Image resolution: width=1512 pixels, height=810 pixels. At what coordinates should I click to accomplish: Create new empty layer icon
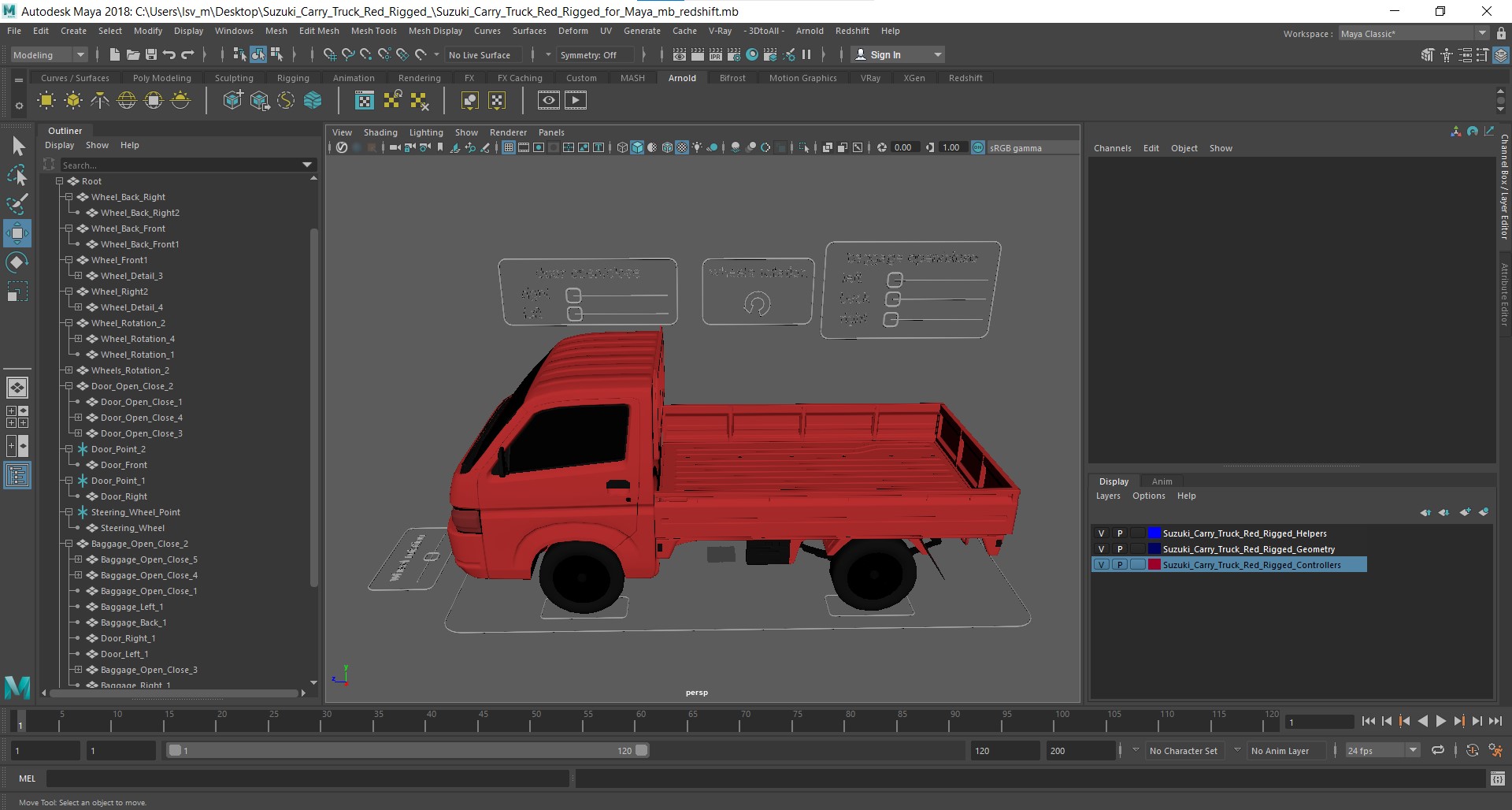(x=1465, y=512)
